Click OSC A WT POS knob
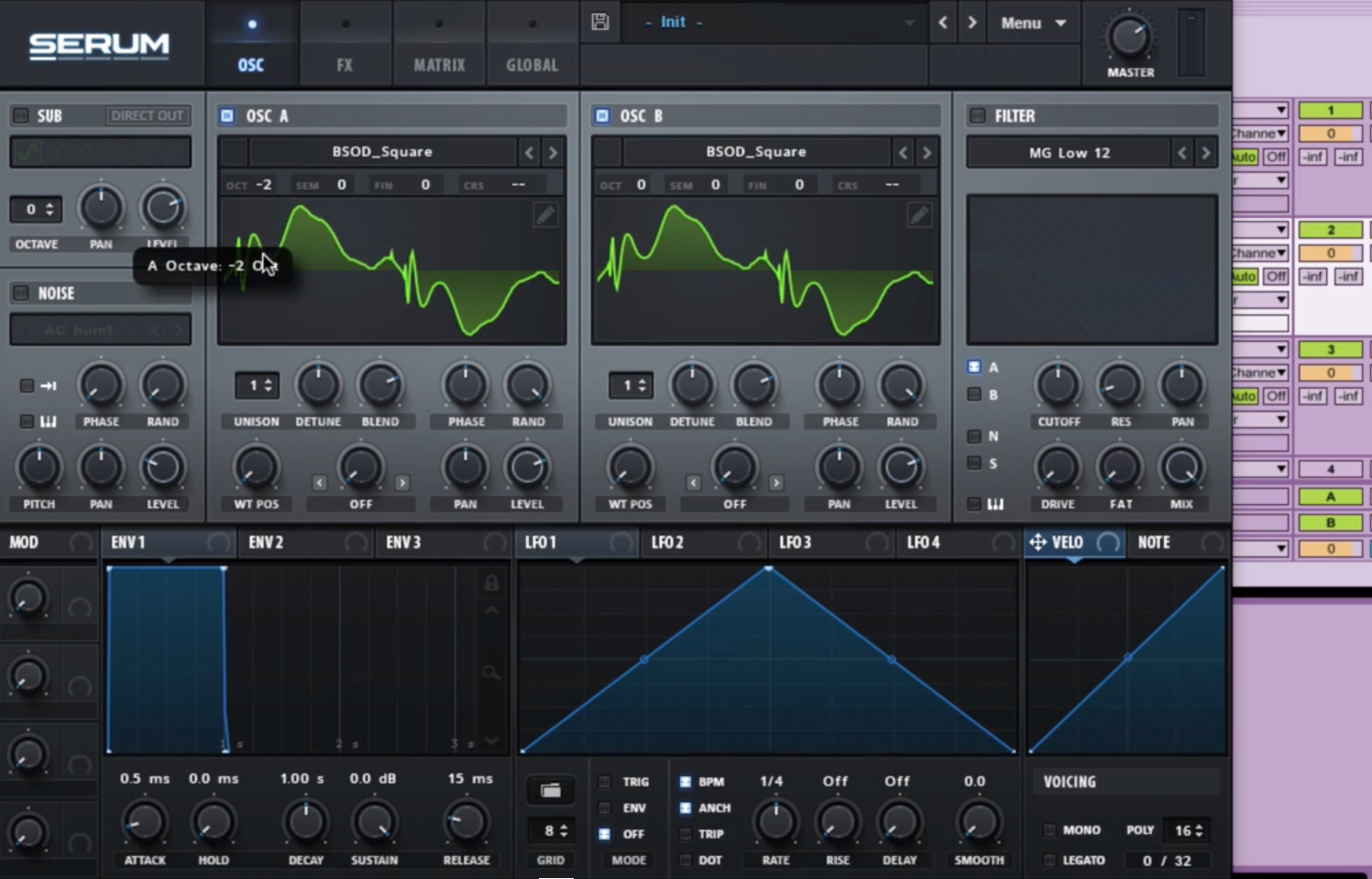Screen dimensions: 1372x879 tap(257, 468)
